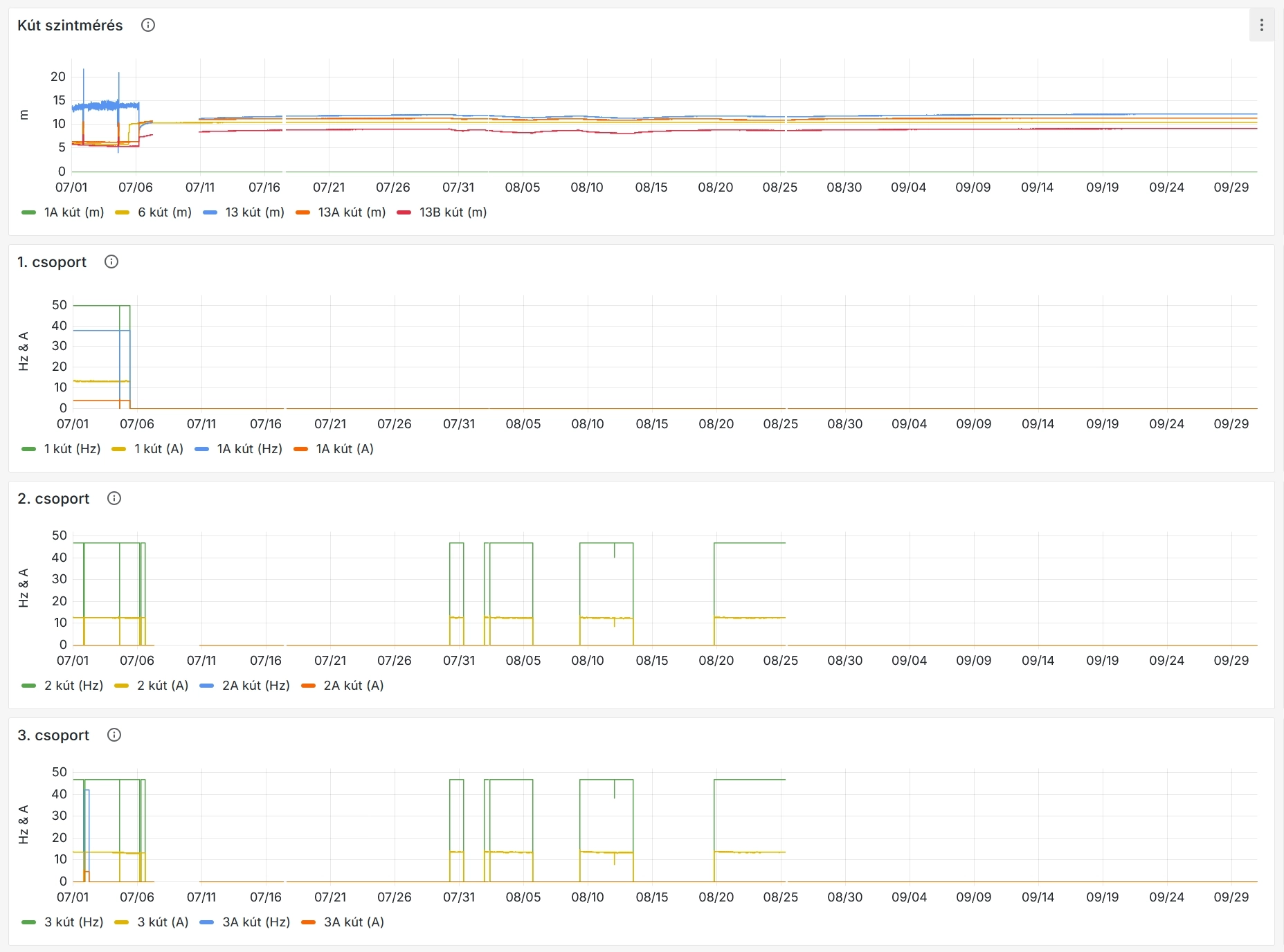Viewport: 1284px width, 952px height.
Task: Click info icon beside 3. csoport title
Action: 114,735
